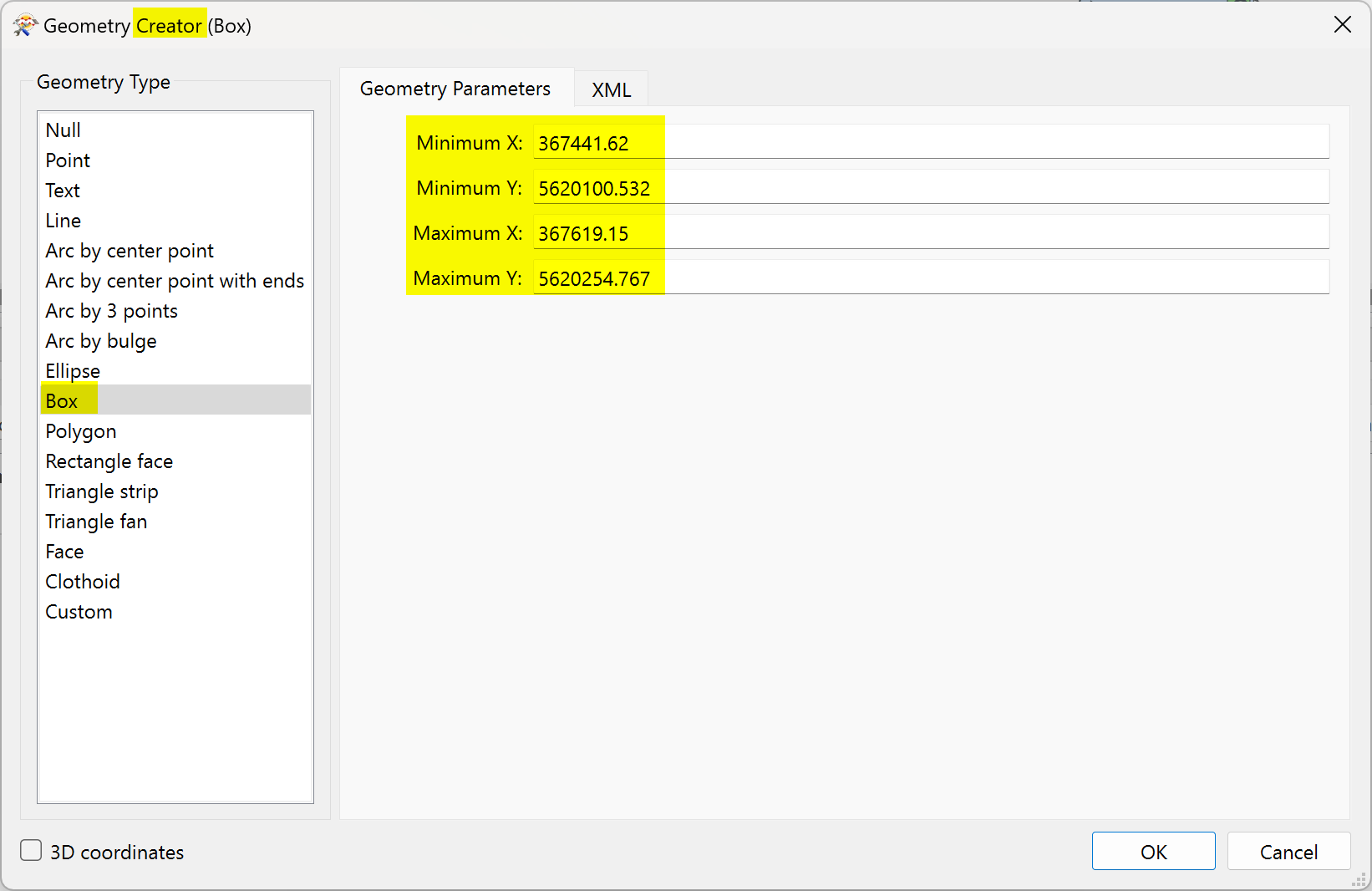Enable the 3D coordinates checkbox
Image resolution: width=1372 pixels, height=891 pixels.
point(31,851)
